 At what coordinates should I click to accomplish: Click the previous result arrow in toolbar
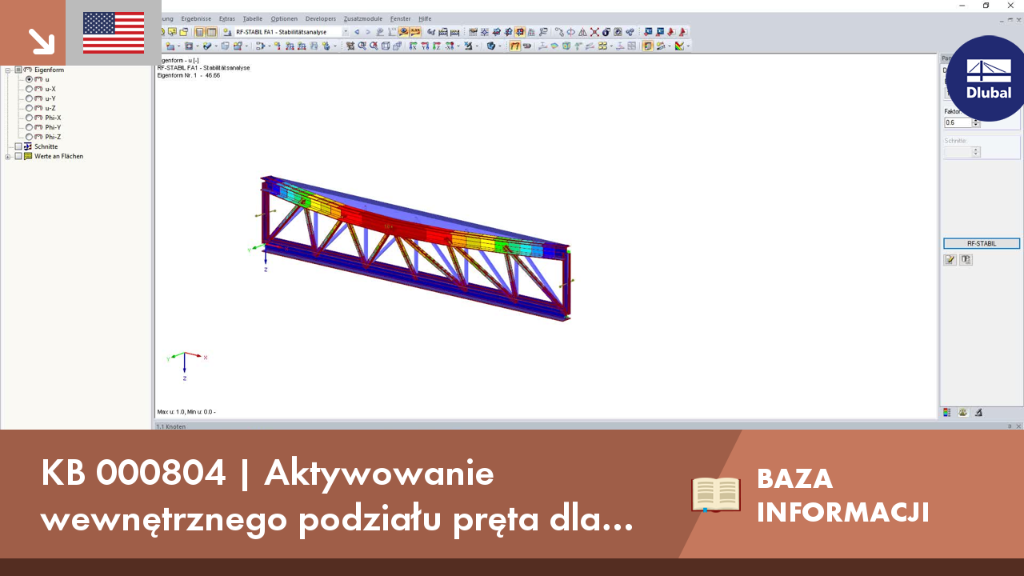click(x=357, y=31)
